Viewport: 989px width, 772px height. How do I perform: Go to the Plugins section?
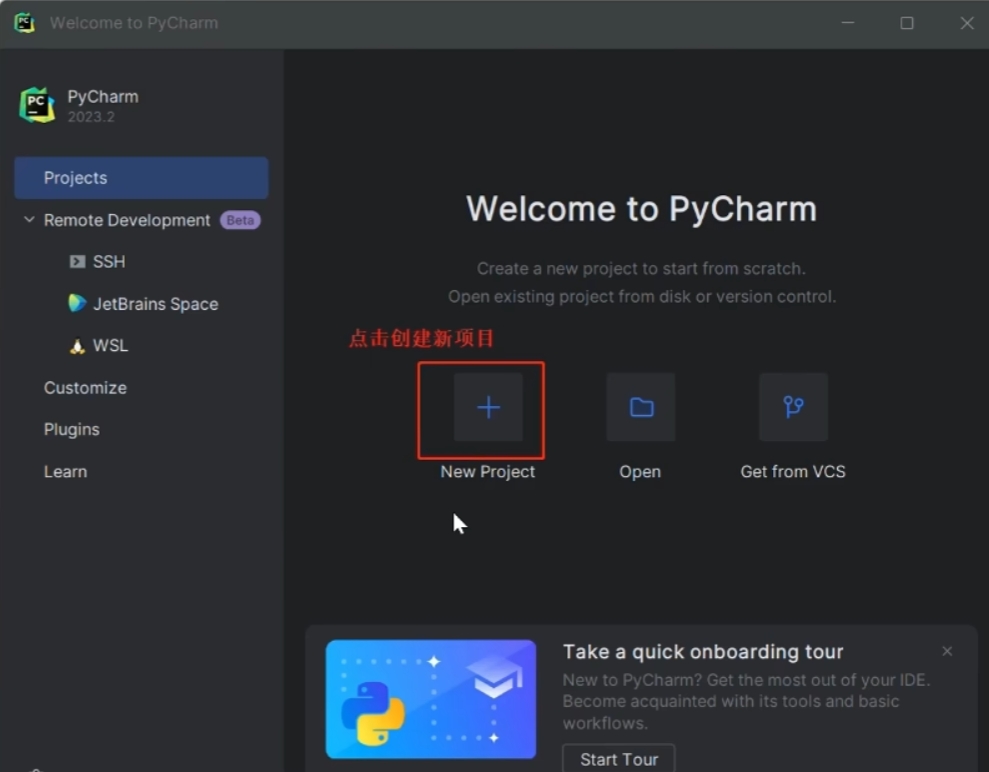pyautogui.click(x=71, y=430)
